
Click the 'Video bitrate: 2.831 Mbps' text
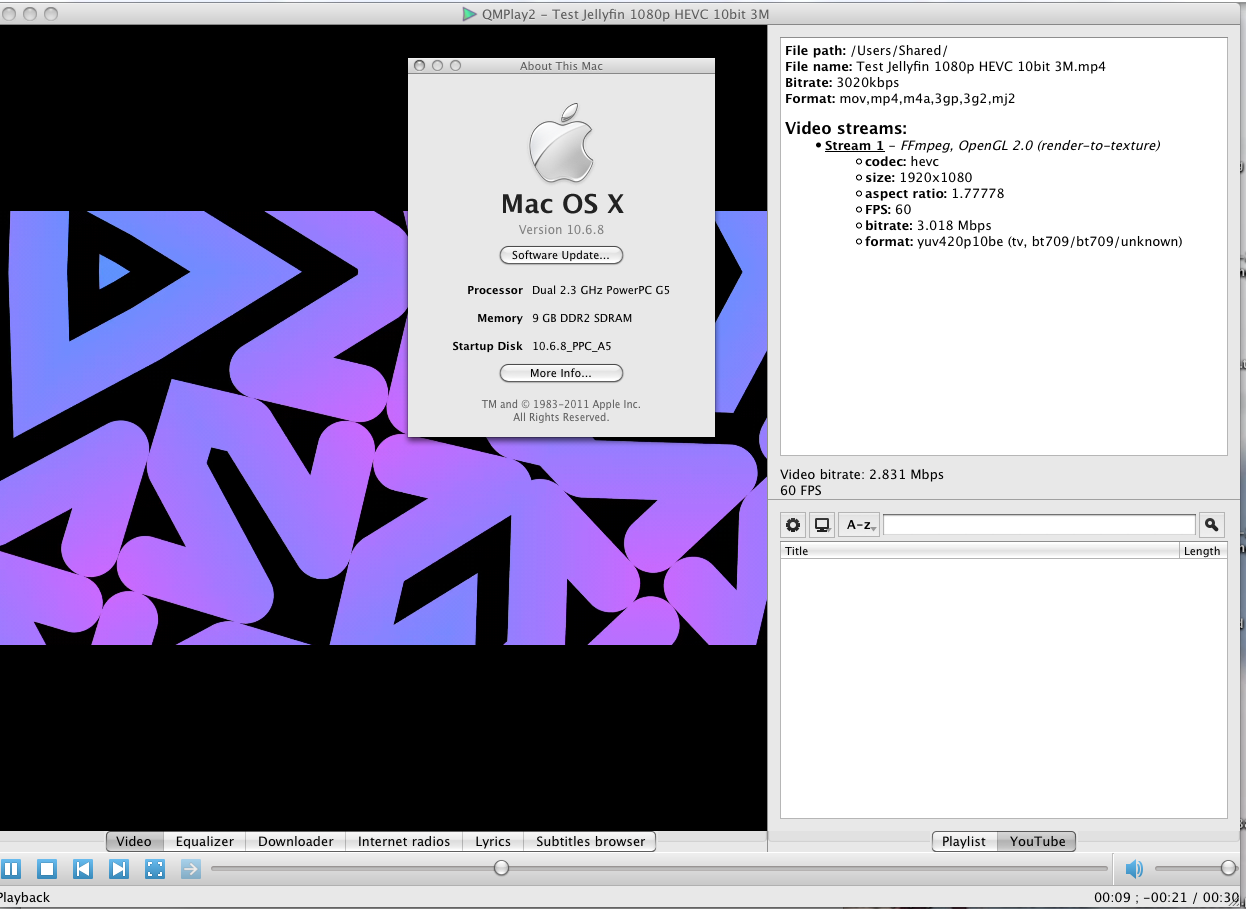click(862, 474)
